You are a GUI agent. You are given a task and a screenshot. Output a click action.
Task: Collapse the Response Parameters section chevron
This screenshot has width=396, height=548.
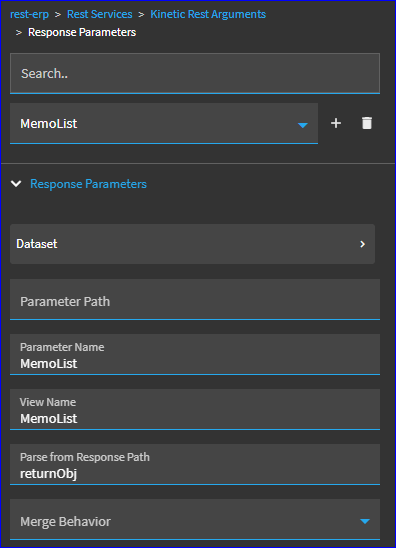click(16, 184)
